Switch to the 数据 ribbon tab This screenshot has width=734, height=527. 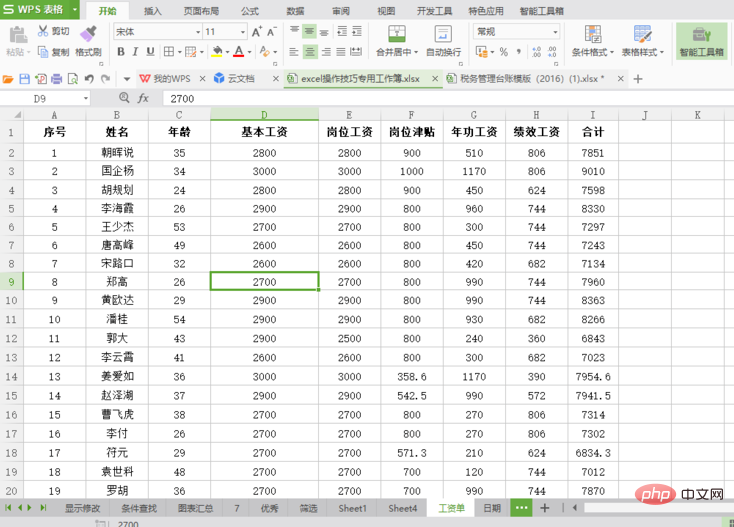click(295, 11)
